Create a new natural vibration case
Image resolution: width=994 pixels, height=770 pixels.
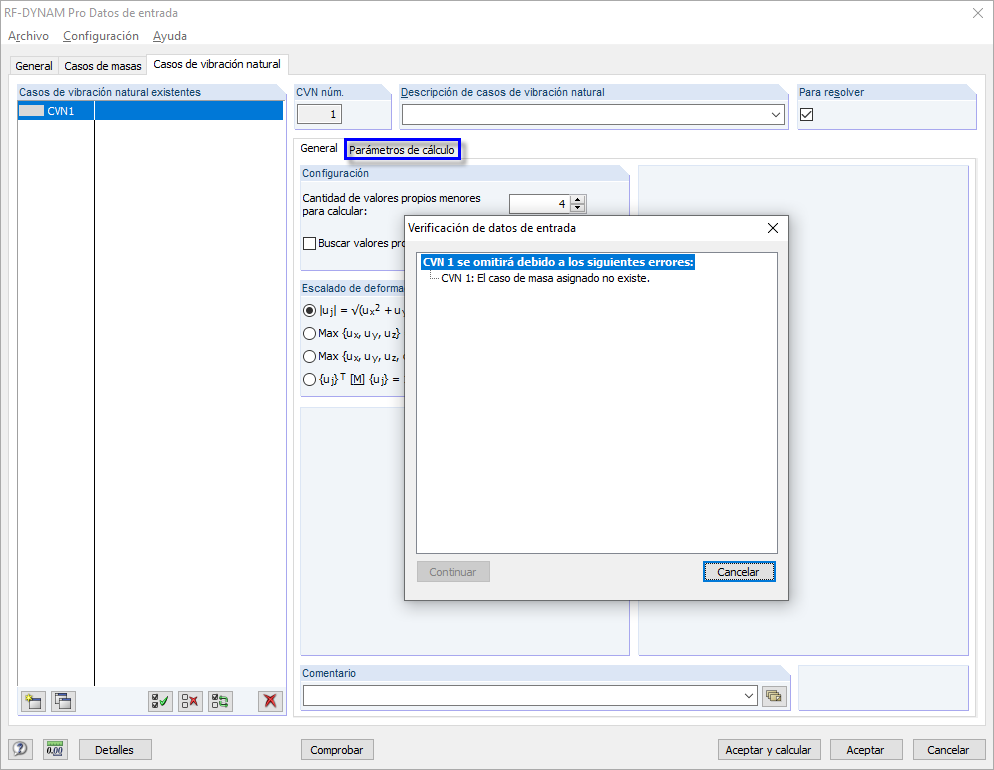[33, 701]
